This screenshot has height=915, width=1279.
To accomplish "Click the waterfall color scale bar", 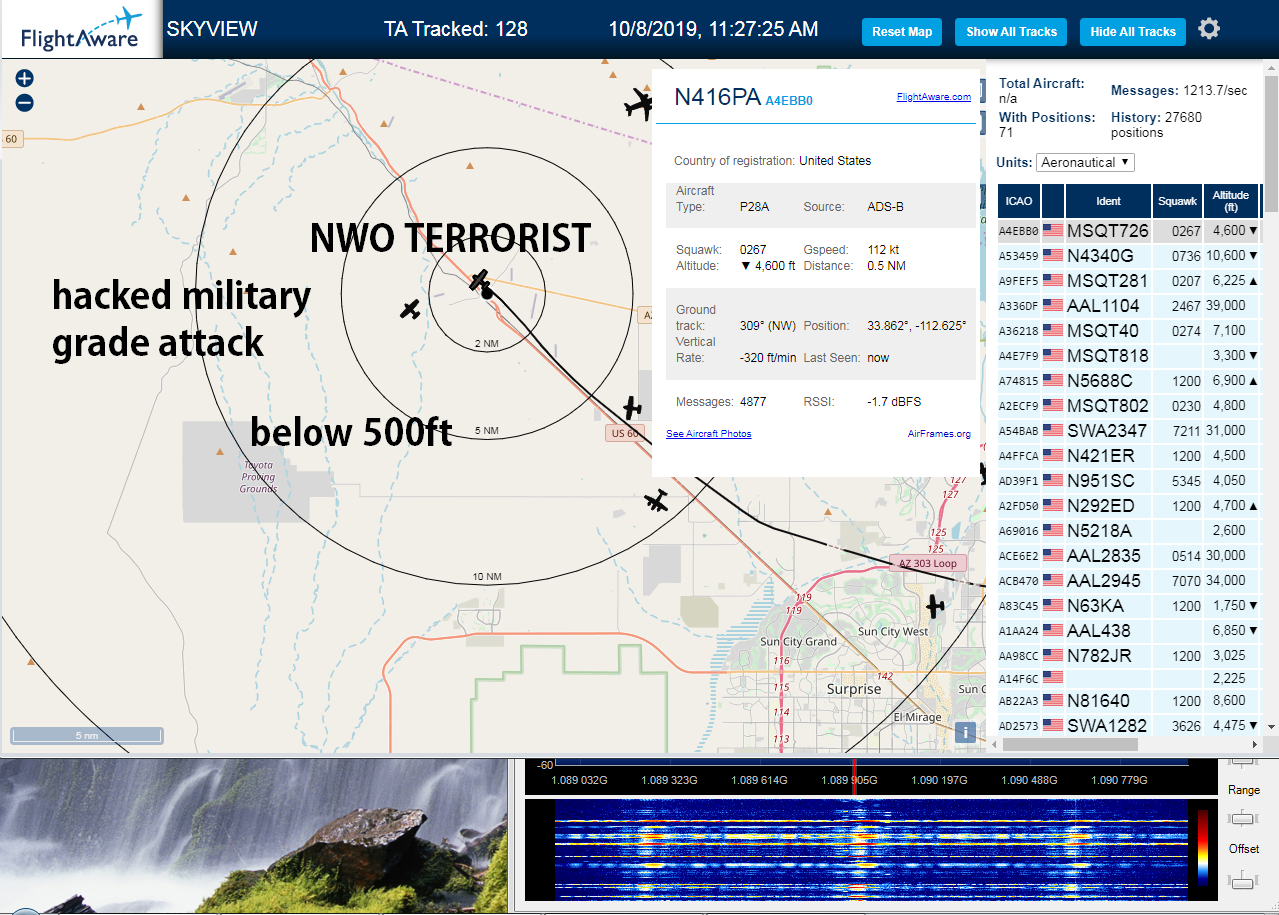I will (1202, 848).
